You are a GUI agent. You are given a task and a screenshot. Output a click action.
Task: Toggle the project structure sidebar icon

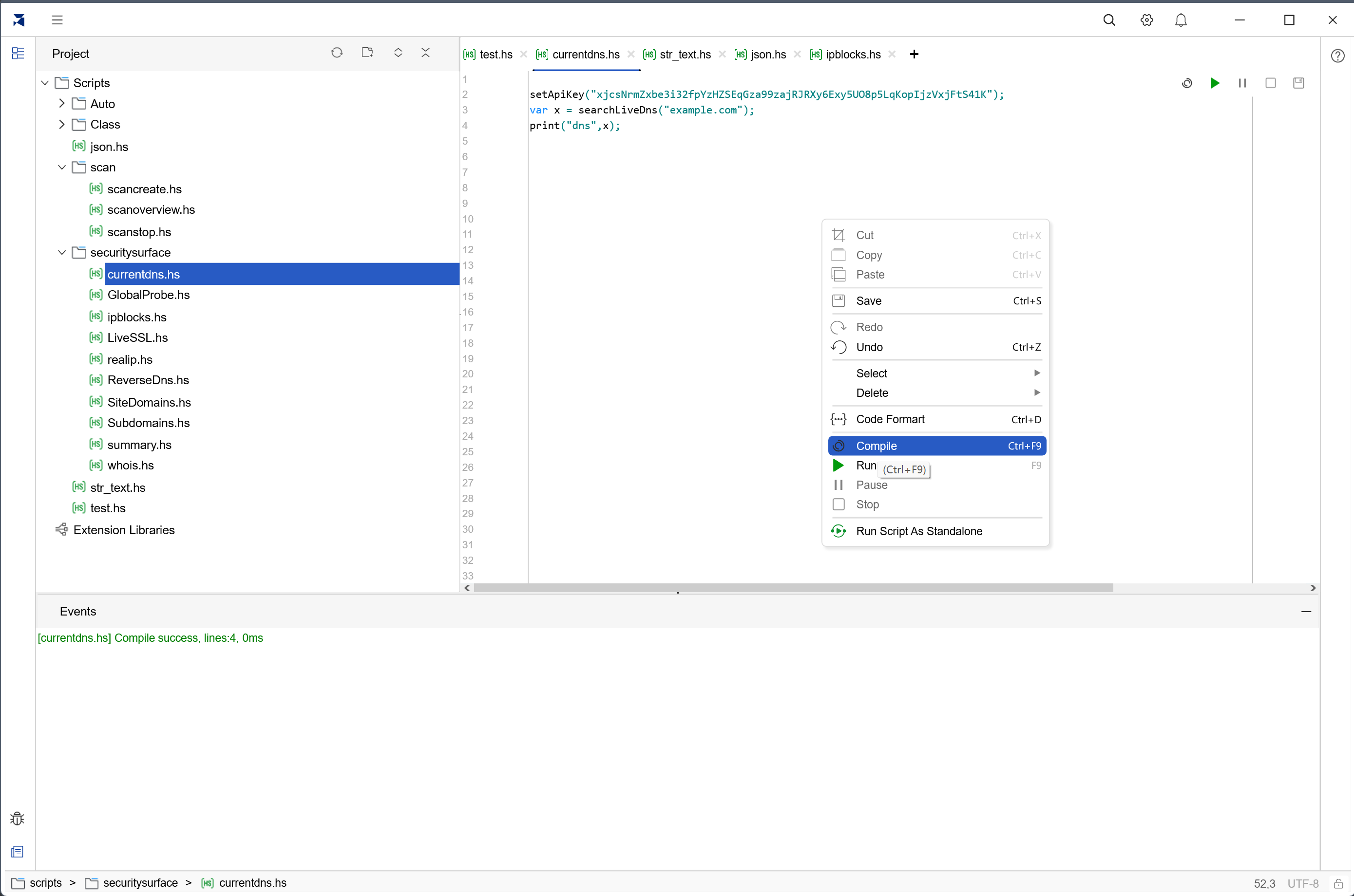(x=18, y=53)
